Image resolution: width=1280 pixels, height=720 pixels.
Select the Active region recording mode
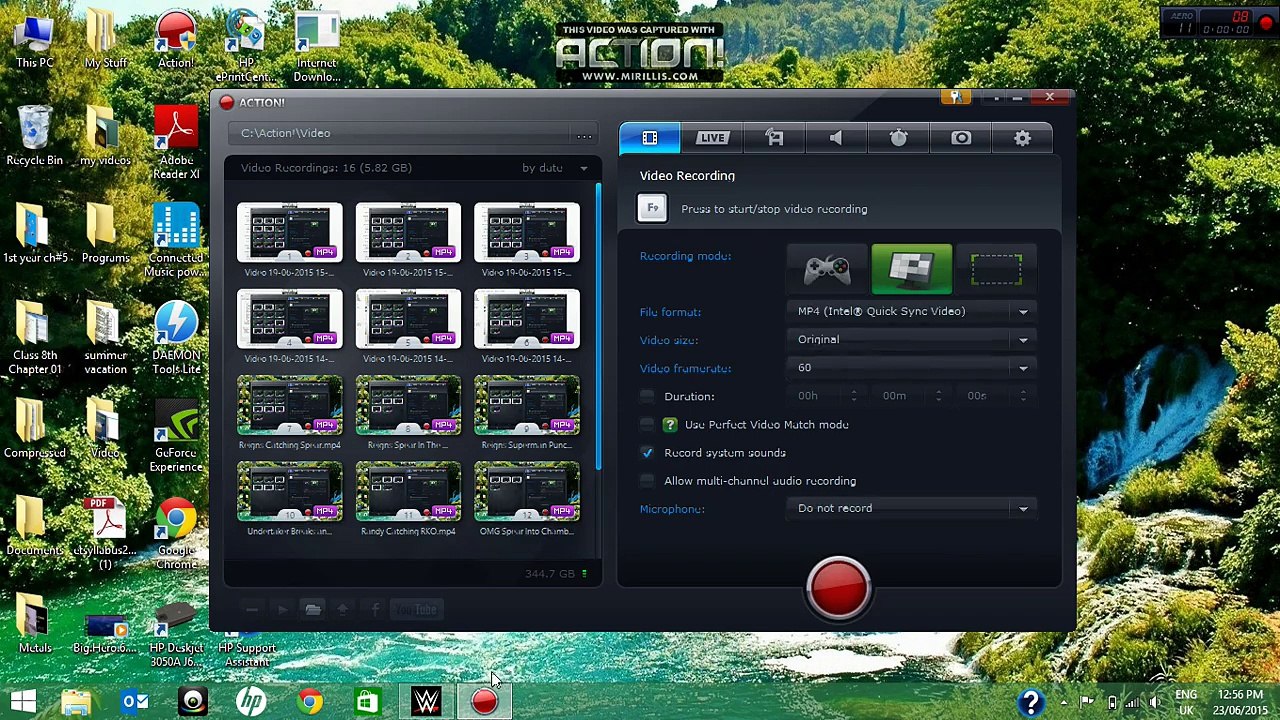(996, 269)
